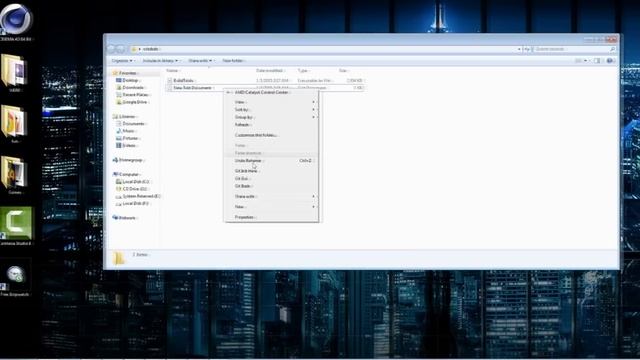Open the address bar history dropdown arrow

[x=519, y=49]
